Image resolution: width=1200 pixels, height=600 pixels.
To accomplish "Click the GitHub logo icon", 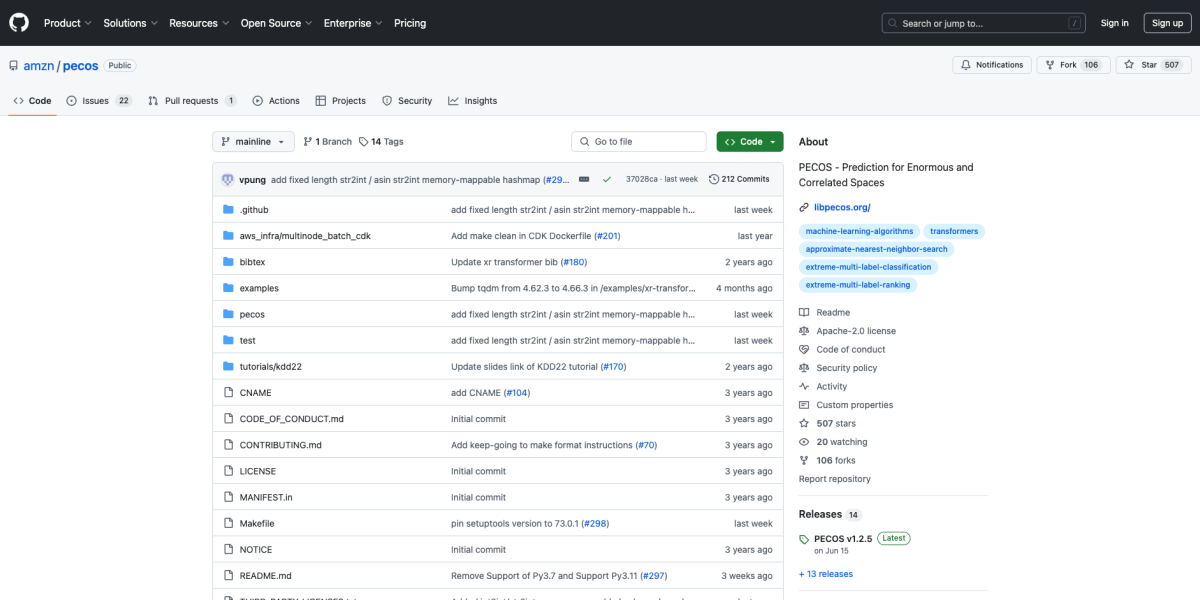I will click(x=20, y=22).
